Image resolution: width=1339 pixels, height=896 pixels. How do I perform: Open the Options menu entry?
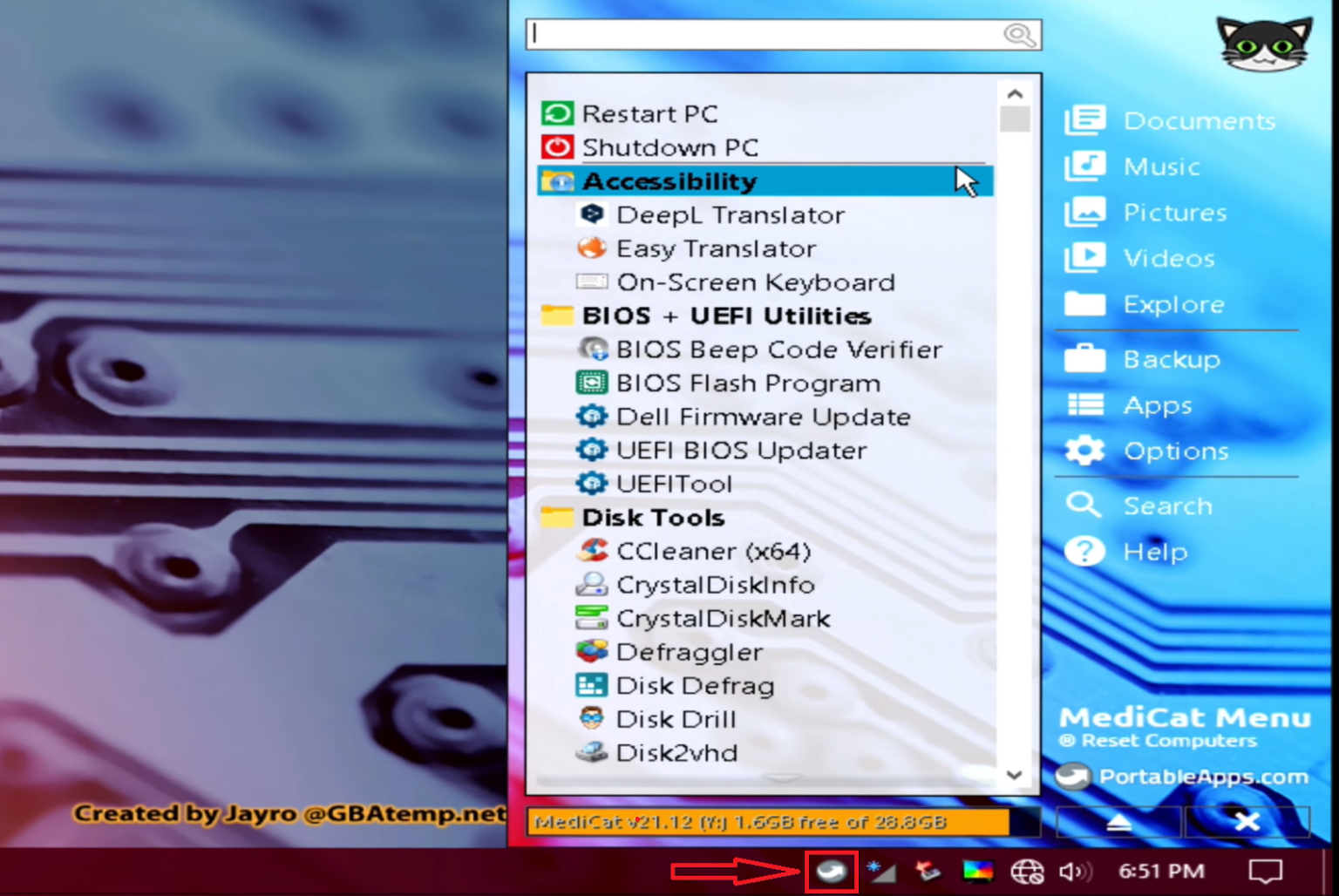[x=1176, y=451]
